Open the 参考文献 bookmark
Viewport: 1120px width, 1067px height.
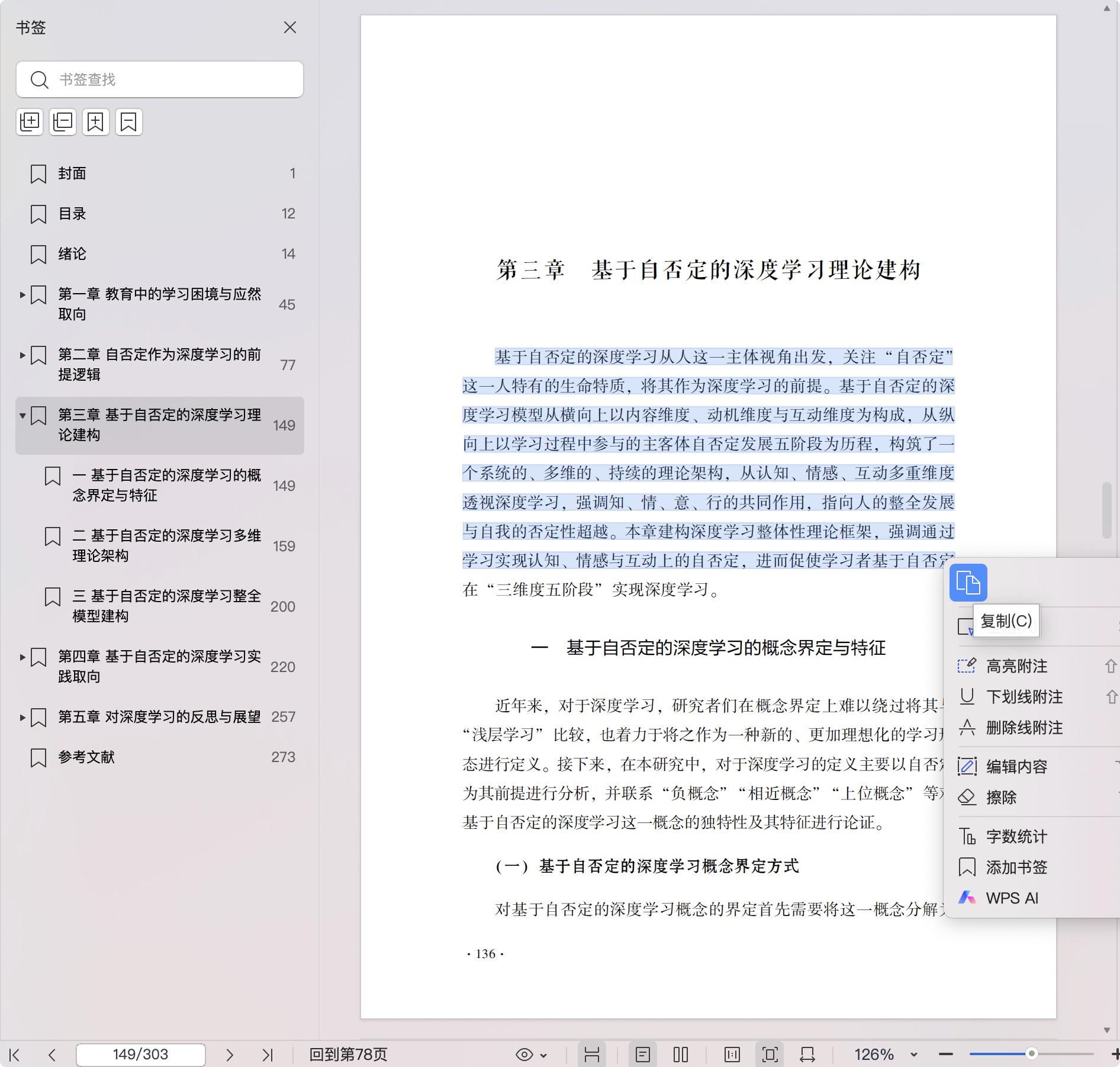86,757
